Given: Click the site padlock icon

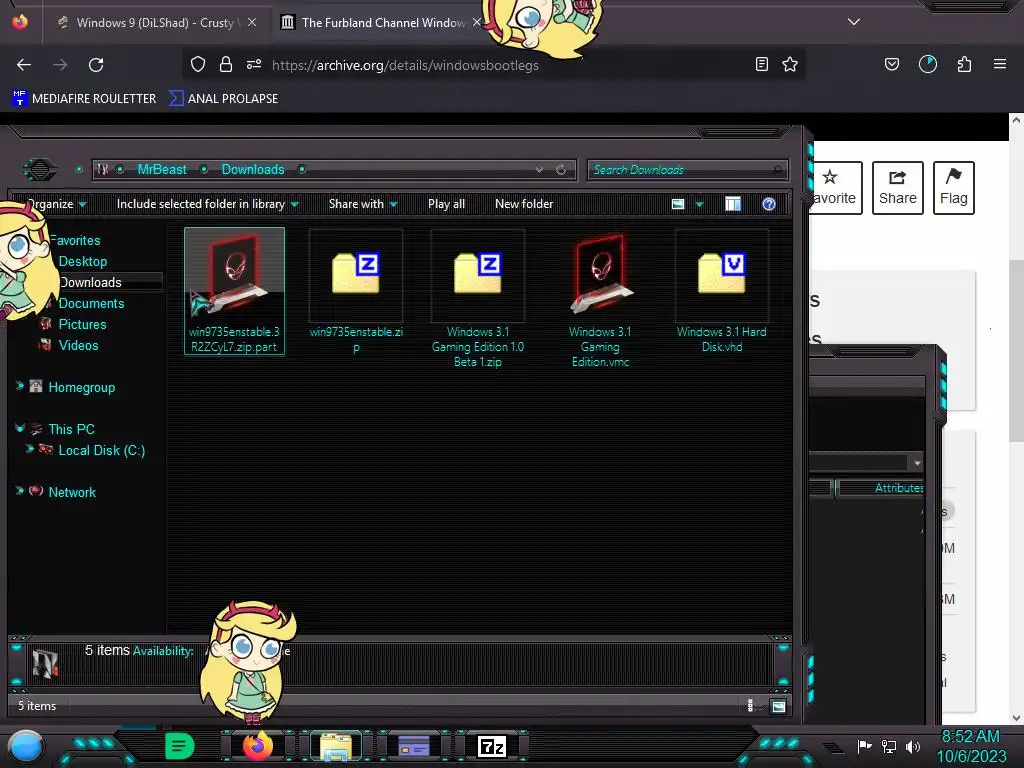Looking at the screenshot, I should 226,64.
